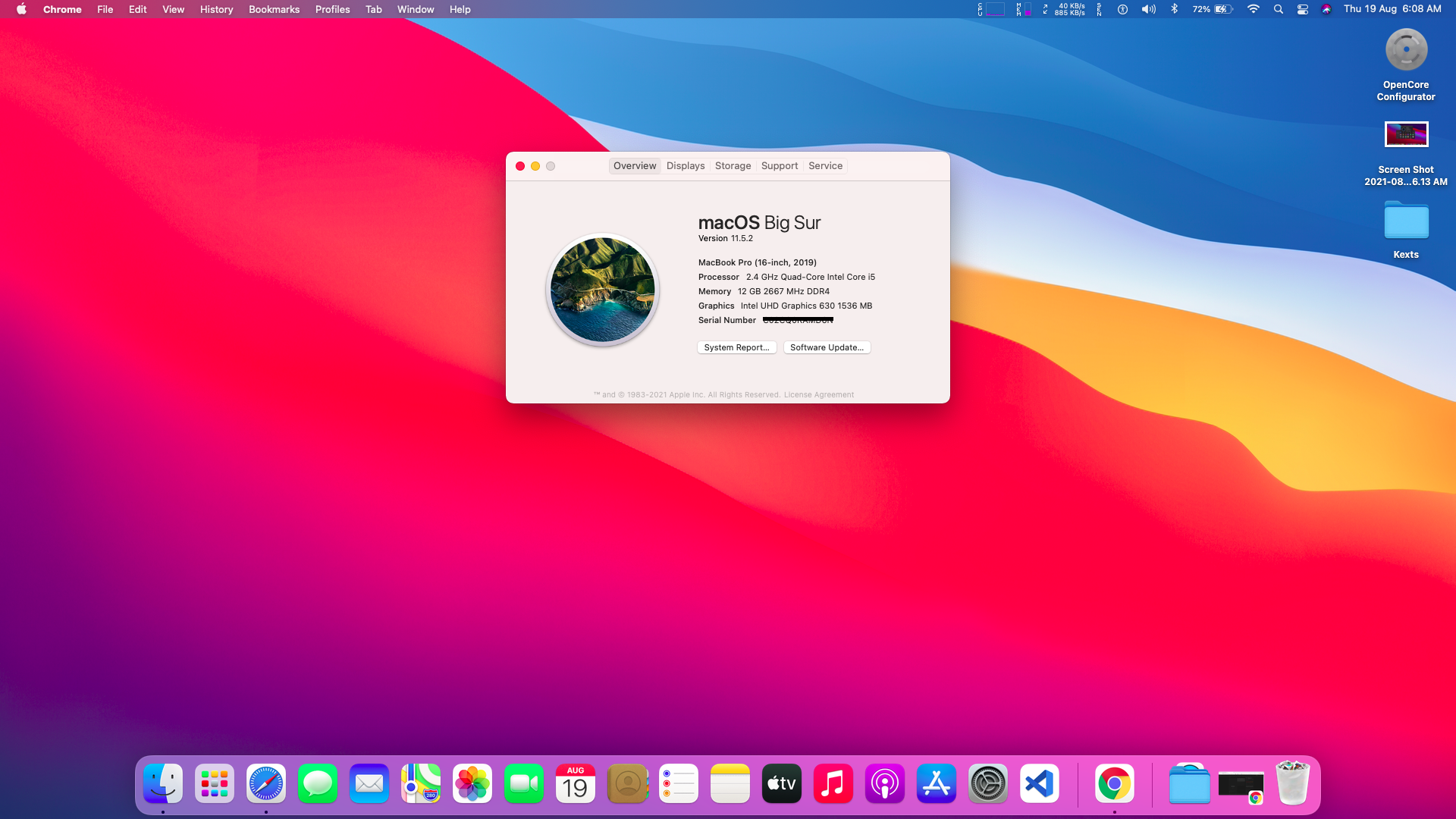Open Google Chrome in the Dock
The image size is (1456, 819).
(x=1114, y=783)
